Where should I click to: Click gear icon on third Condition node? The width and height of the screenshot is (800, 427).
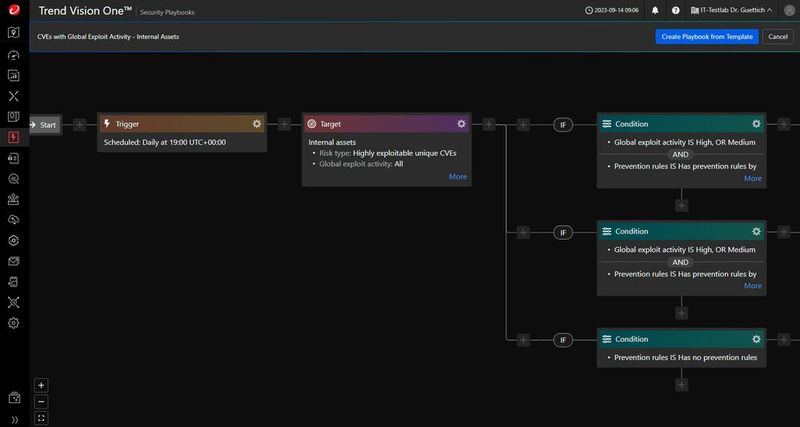(x=756, y=339)
